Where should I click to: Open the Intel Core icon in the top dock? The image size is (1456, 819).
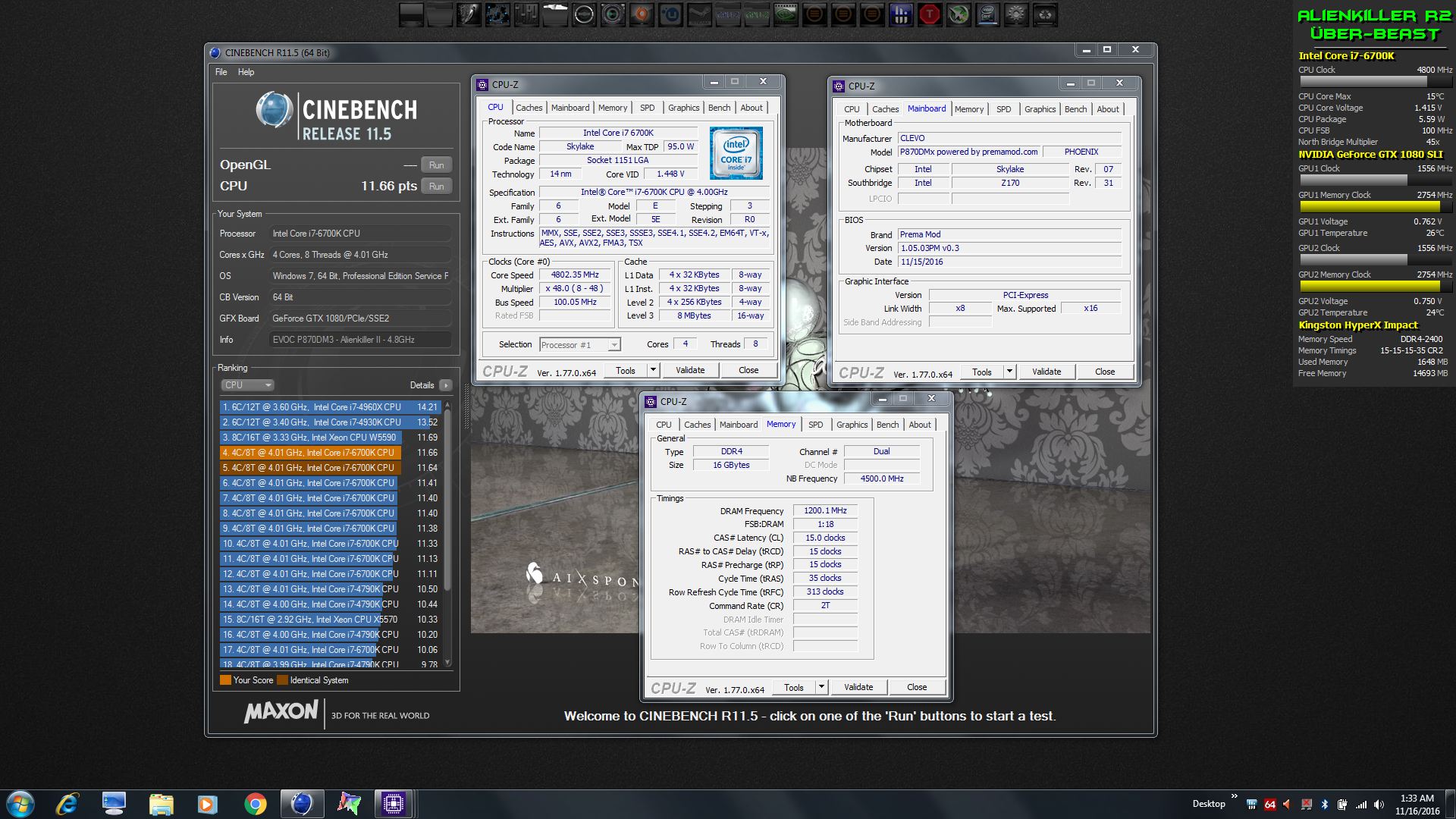[987, 14]
